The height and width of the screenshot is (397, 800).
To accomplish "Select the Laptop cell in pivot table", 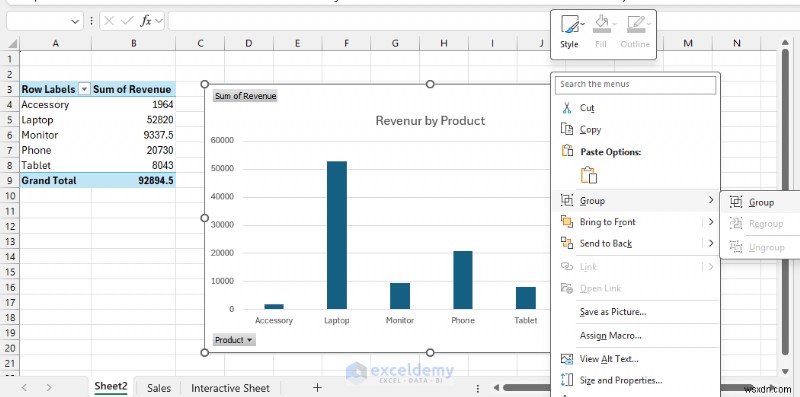I will 56,120.
